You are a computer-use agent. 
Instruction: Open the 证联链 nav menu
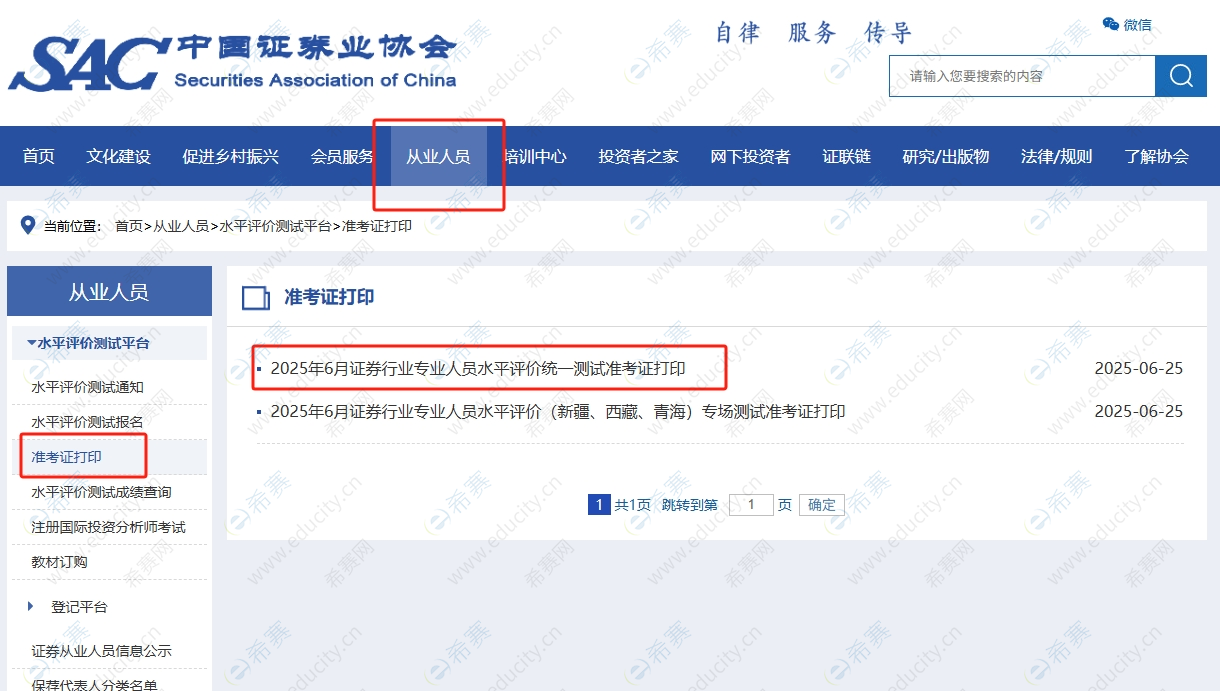coord(846,156)
